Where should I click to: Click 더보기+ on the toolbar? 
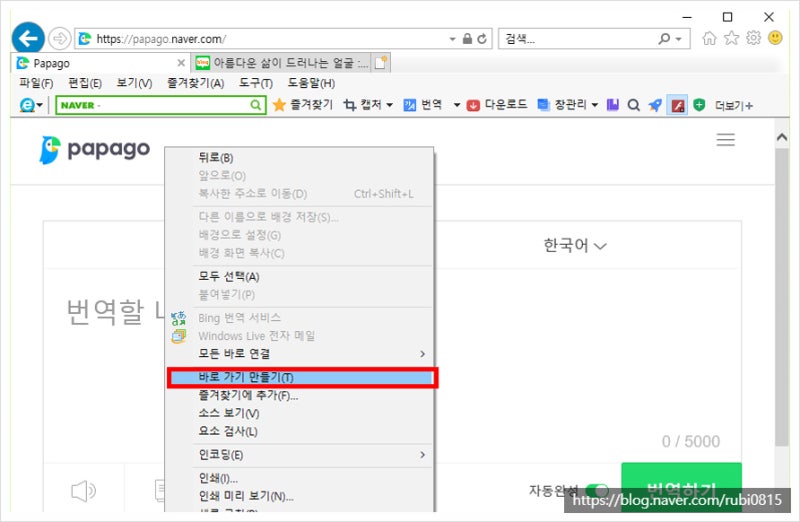[734, 106]
